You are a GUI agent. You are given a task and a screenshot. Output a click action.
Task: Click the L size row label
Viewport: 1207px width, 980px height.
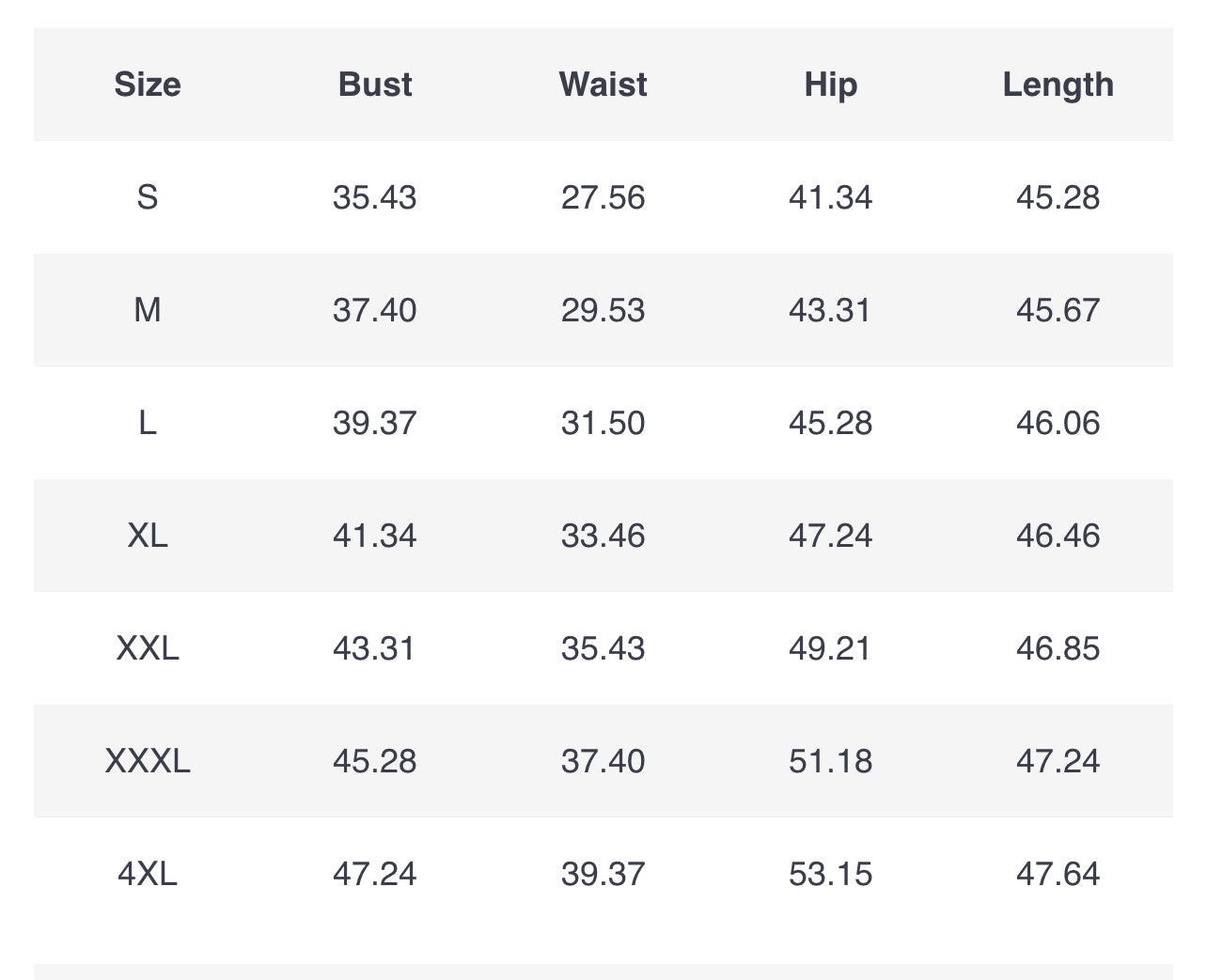(x=148, y=423)
